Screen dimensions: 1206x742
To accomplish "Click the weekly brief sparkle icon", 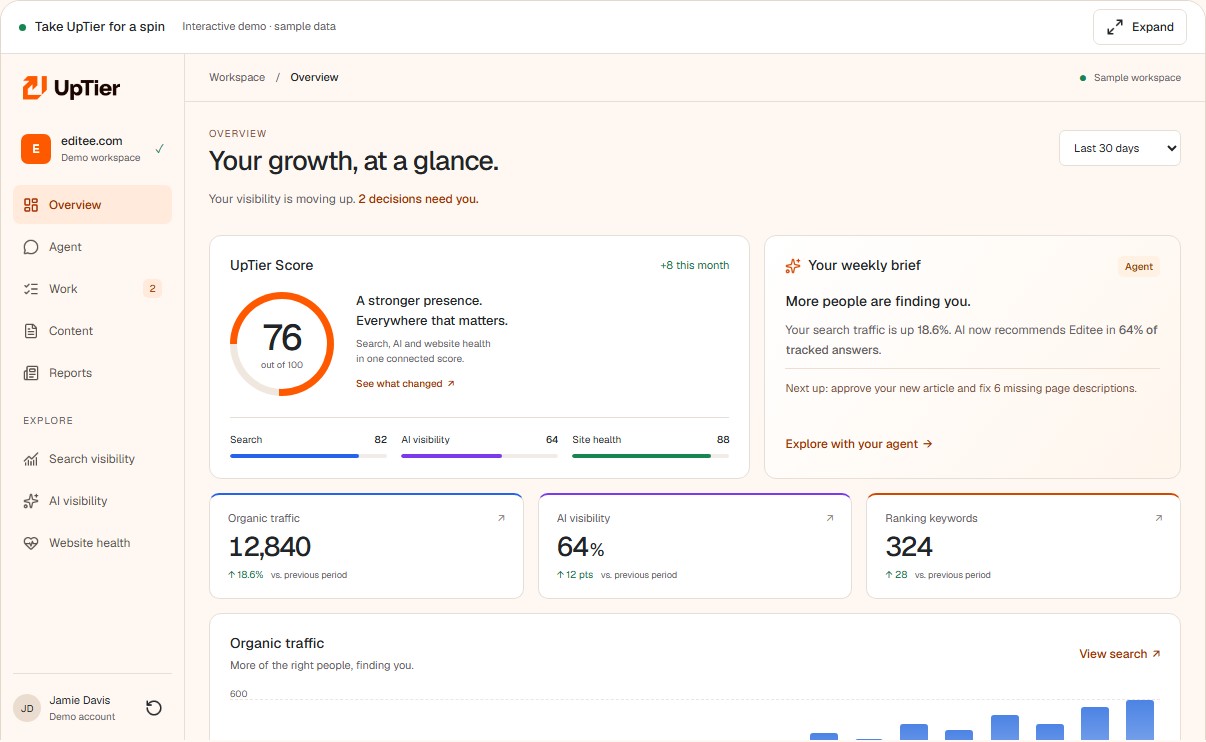I will 793,266.
